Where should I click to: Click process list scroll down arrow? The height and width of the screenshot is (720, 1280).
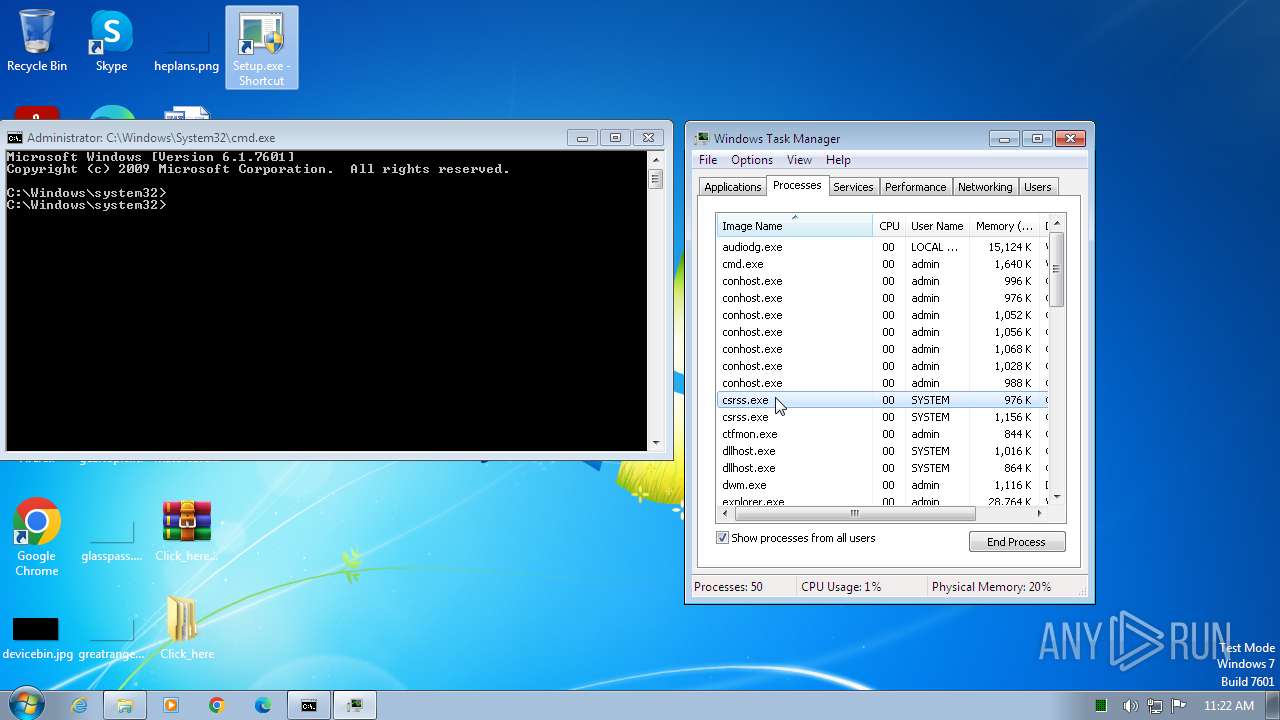tap(1057, 497)
